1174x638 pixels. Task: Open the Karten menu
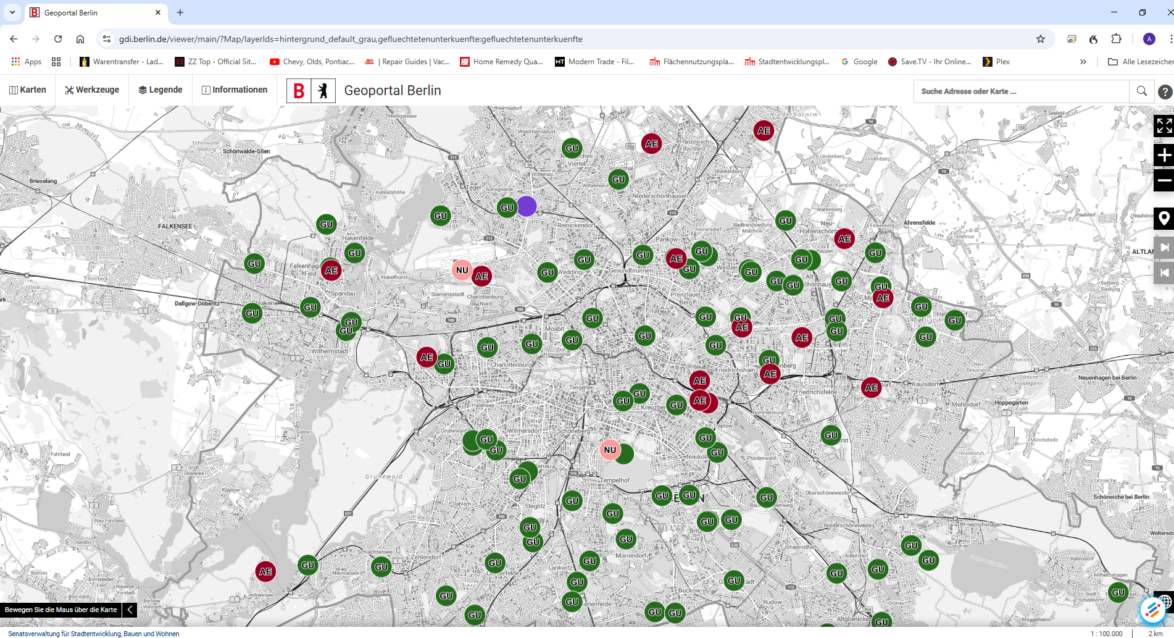coord(28,90)
